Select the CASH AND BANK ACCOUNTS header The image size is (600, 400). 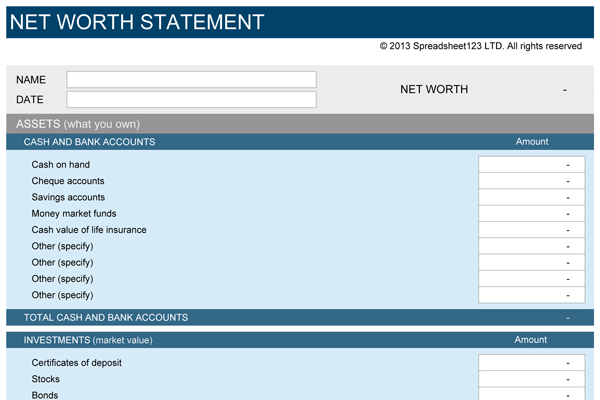(89, 142)
